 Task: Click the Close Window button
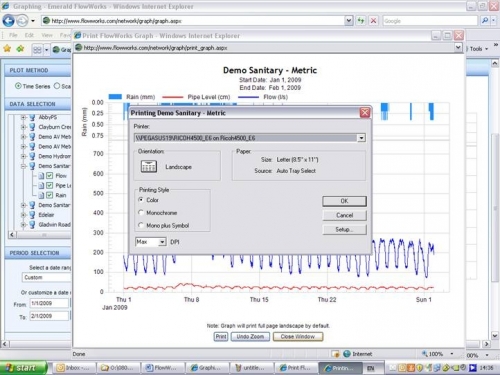click(x=298, y=337)
